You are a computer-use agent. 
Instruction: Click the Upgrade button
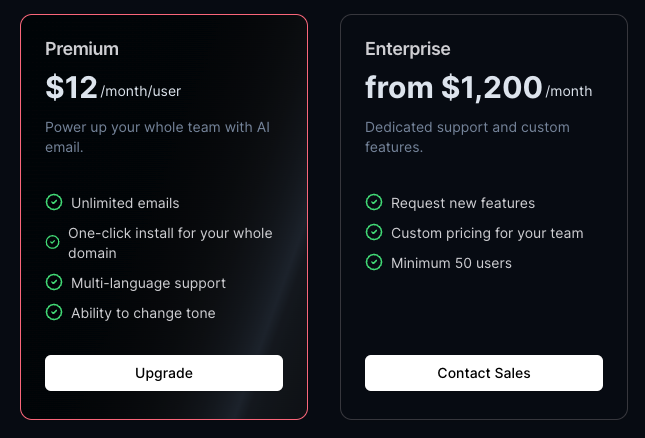point(164,373)
